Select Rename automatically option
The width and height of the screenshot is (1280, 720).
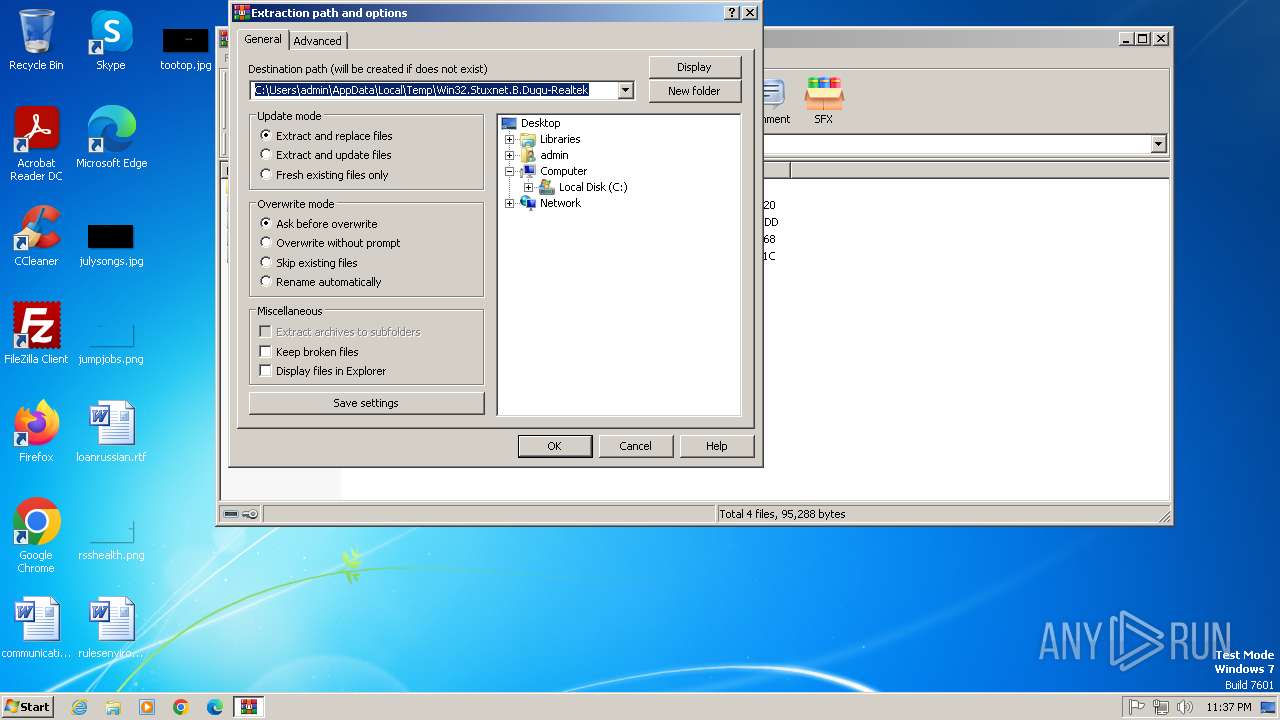coord(320,282)
